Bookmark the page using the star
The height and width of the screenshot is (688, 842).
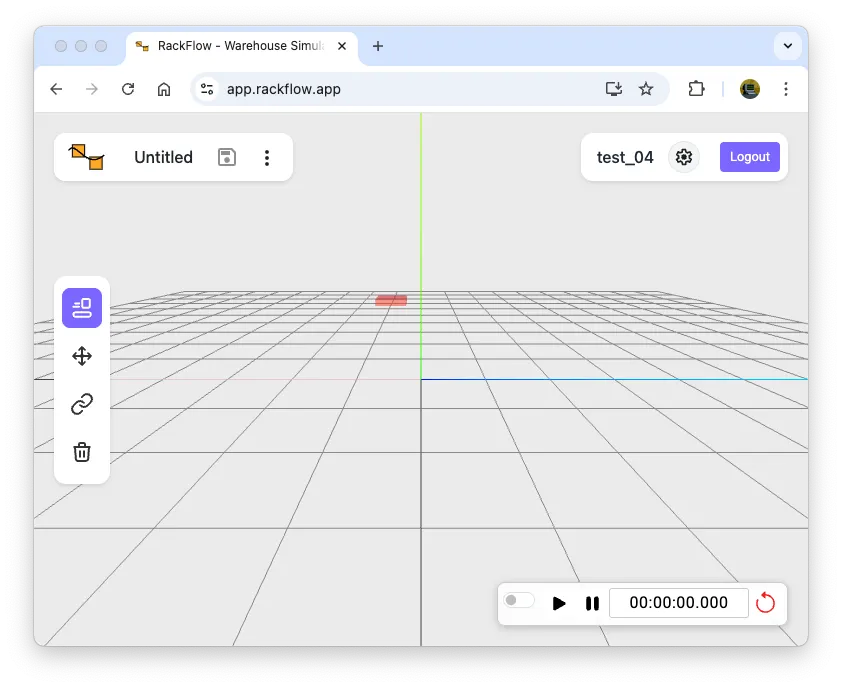pos(645,89)
